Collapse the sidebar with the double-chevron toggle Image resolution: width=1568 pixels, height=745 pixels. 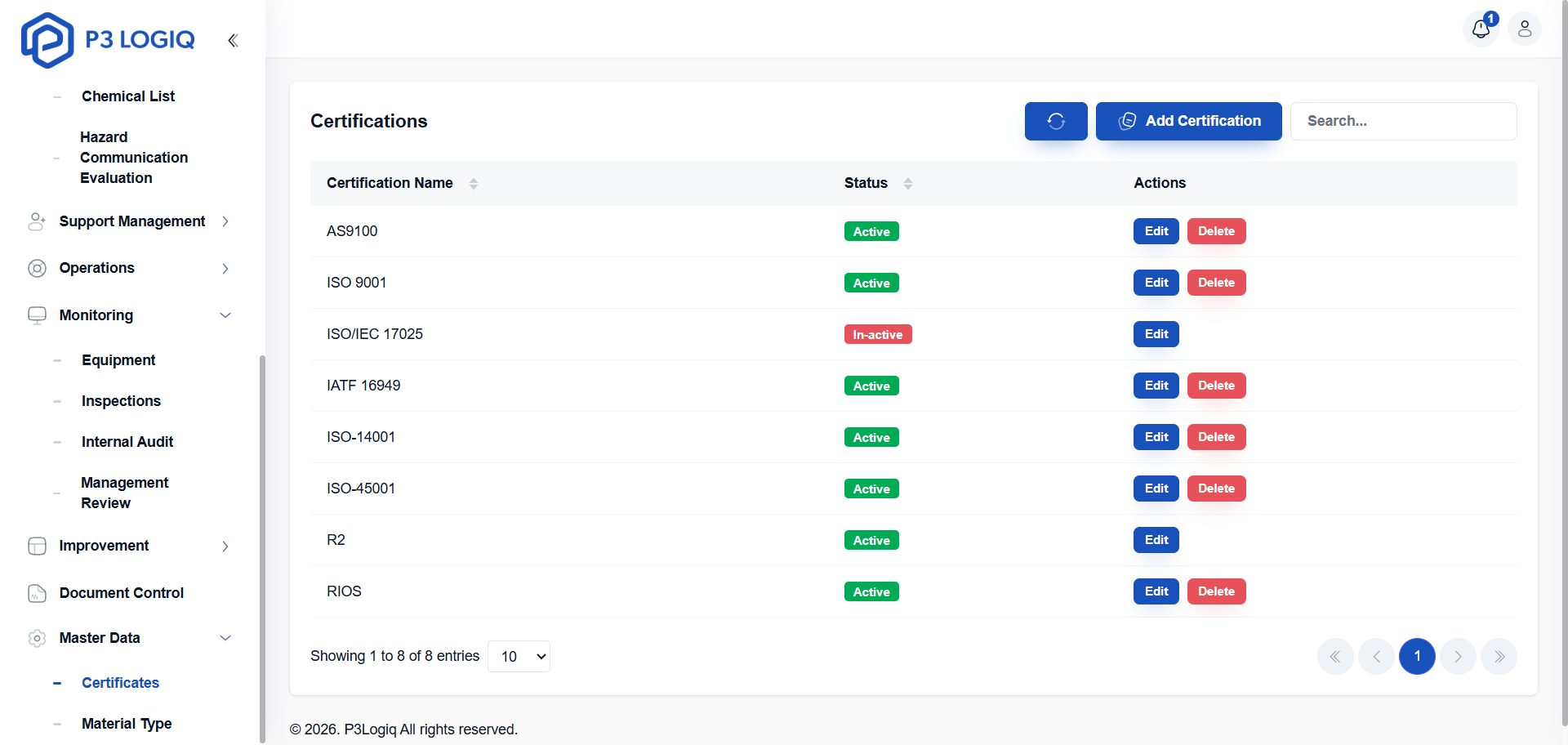[x=233, y=40]
